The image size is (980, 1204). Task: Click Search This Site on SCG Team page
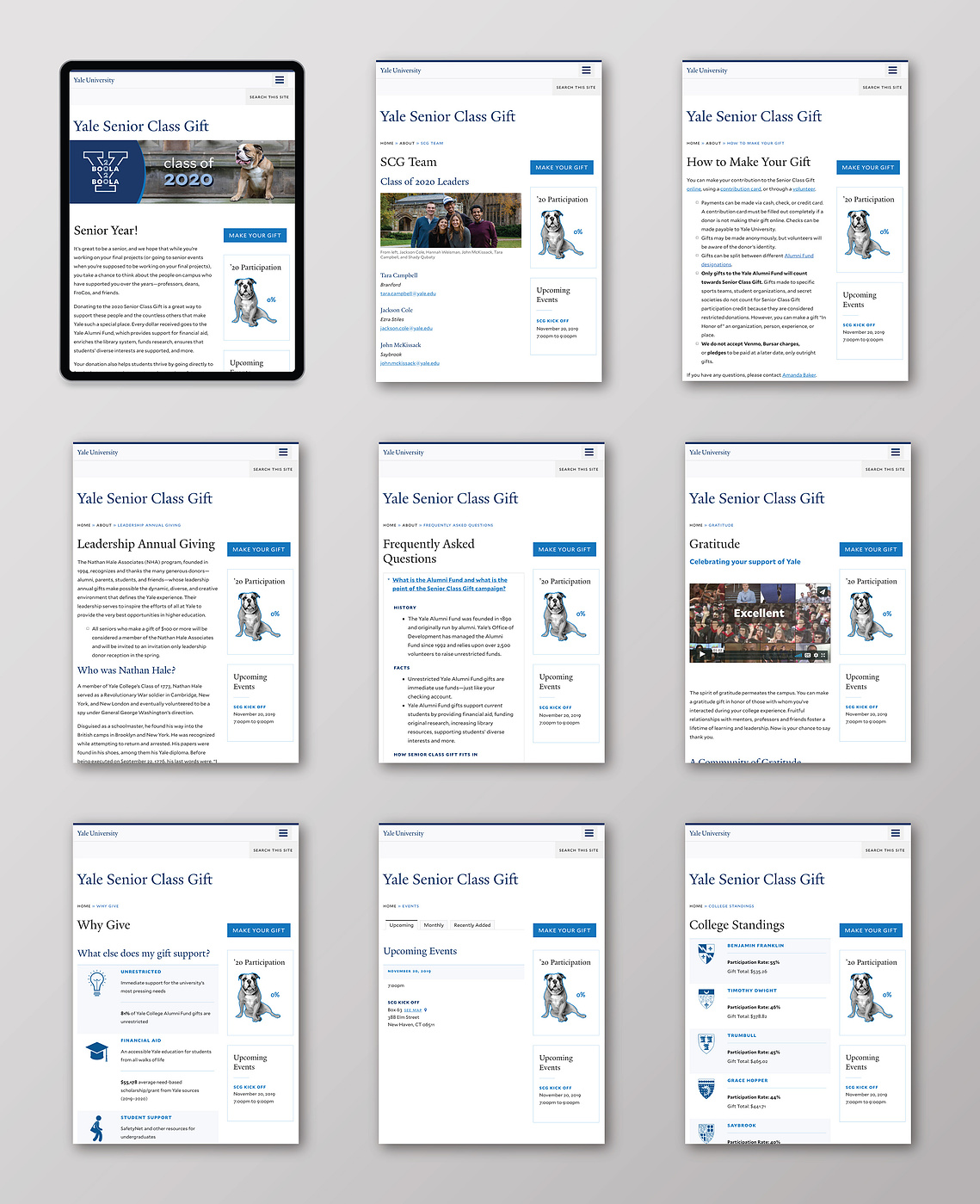coord(576,87)
